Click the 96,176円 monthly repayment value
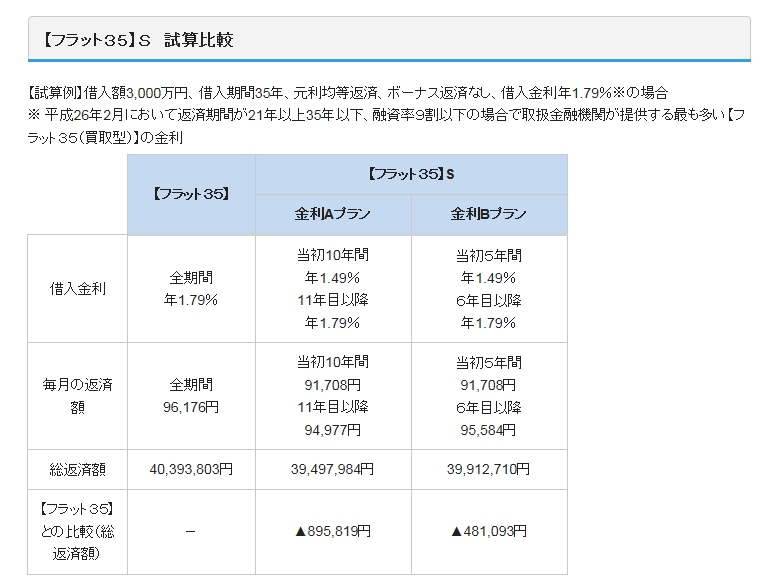Image resolution: width=781 pixels, height=587 pixels. (x=191, y=408)
